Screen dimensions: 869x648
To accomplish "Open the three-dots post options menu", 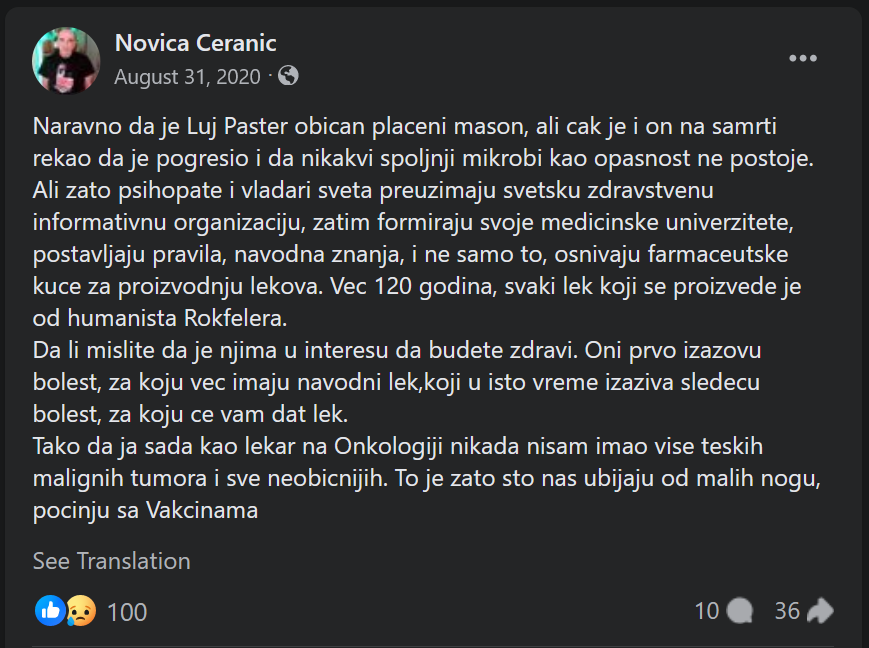I will (x=803, y=59).
